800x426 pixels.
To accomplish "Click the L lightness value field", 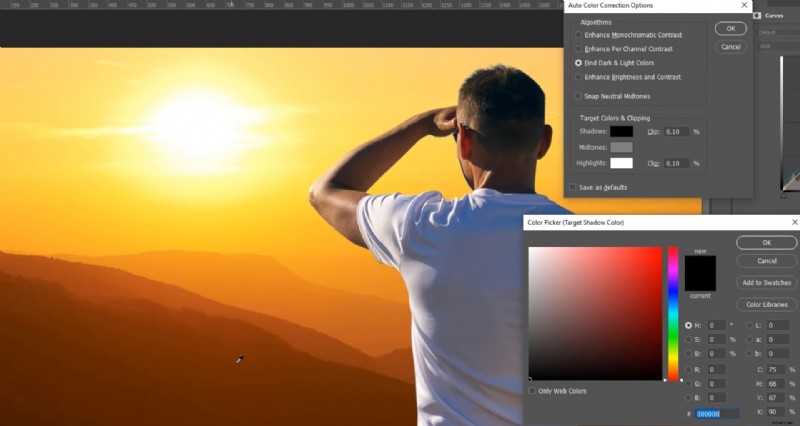I will [777, 325].
